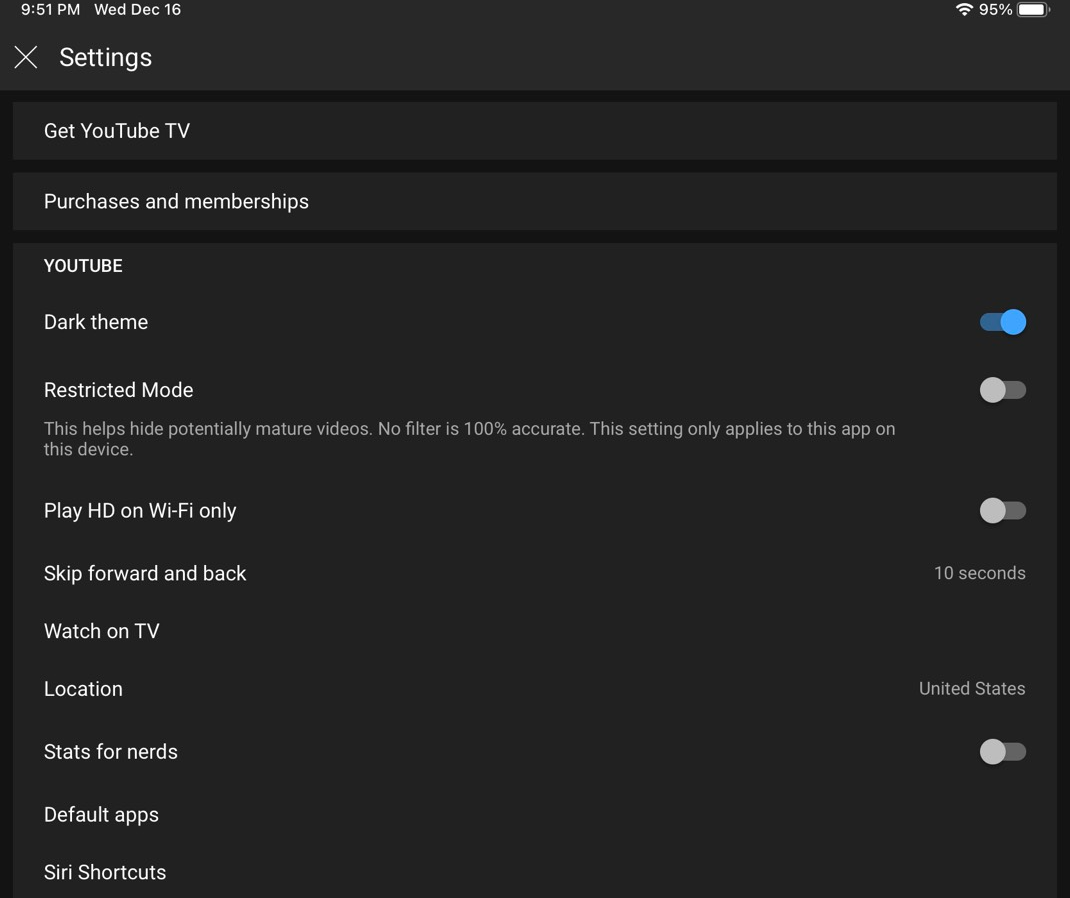Click the United States value text
Screen dimensions: 1070x898
coord(971,688)
